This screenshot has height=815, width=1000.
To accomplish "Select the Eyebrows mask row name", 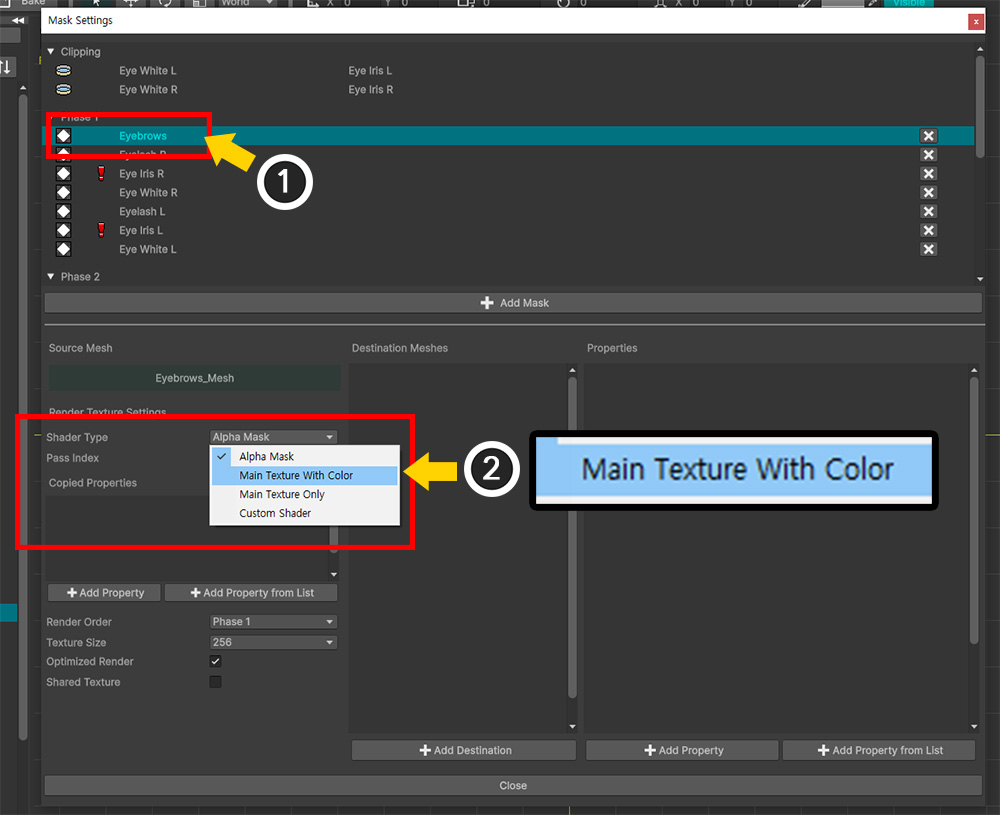I will point(143,136).
